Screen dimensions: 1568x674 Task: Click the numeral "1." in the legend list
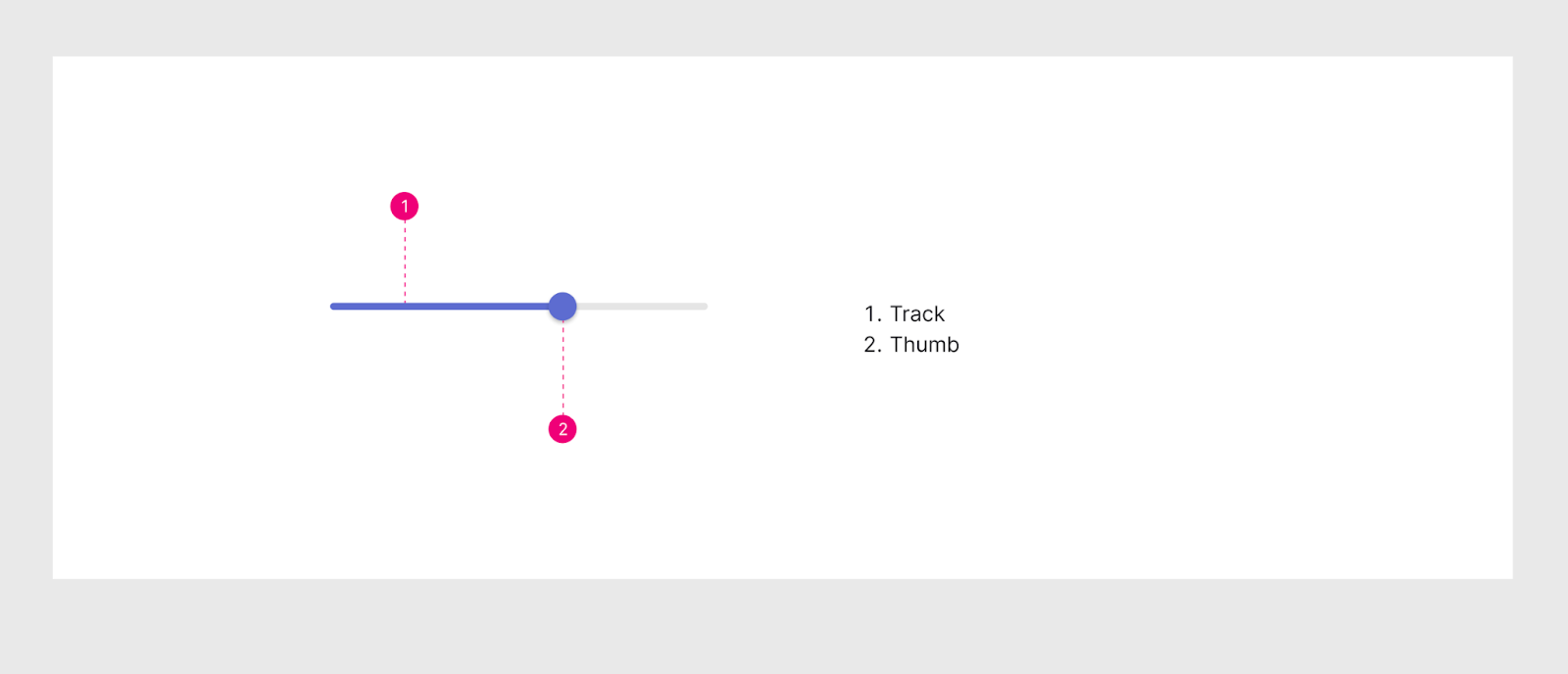872,313
